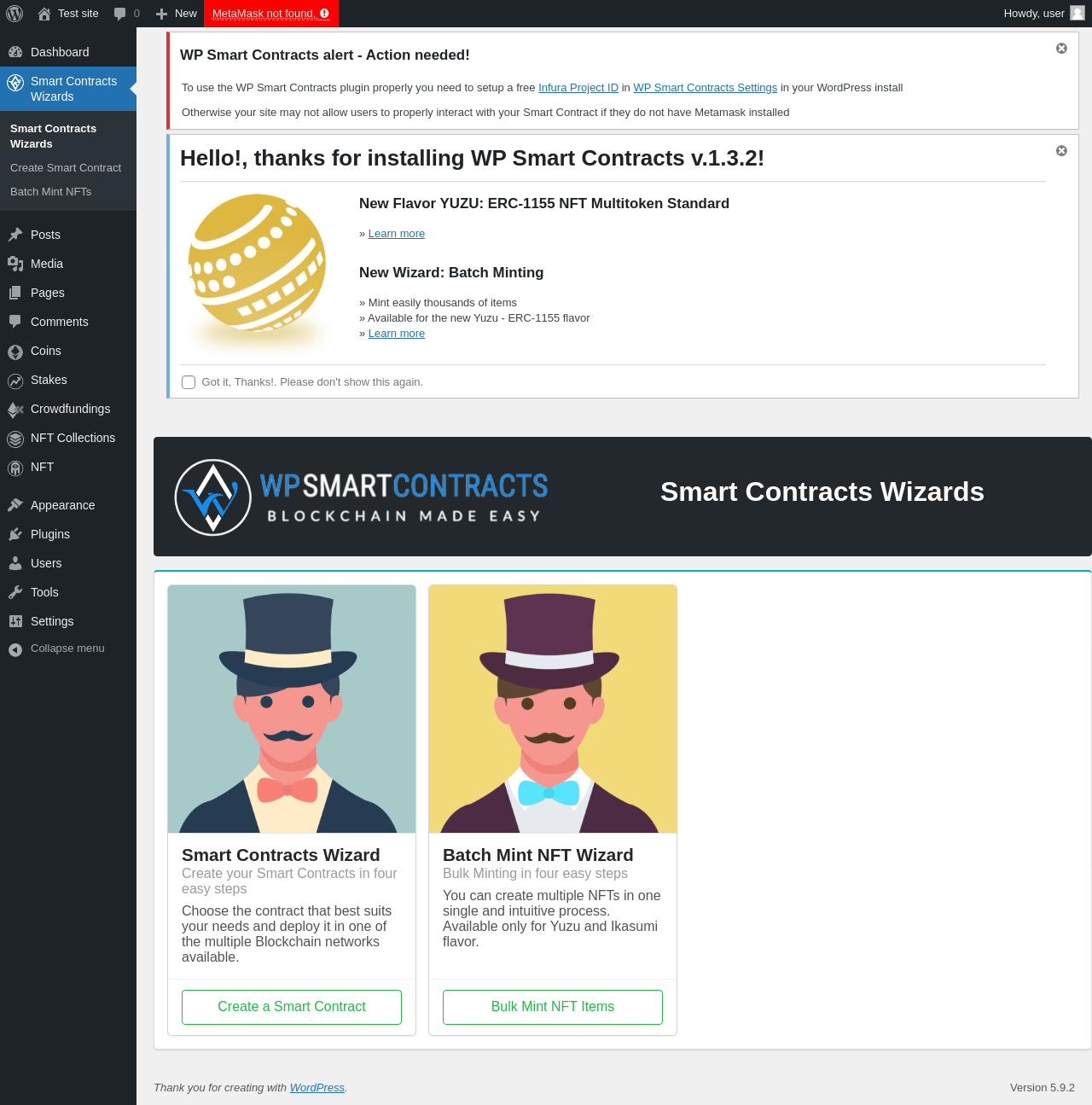Click the Version 5.9.2 footer text
The width and height of the screenshot is (1092, 1105).
point(1043,1088)
